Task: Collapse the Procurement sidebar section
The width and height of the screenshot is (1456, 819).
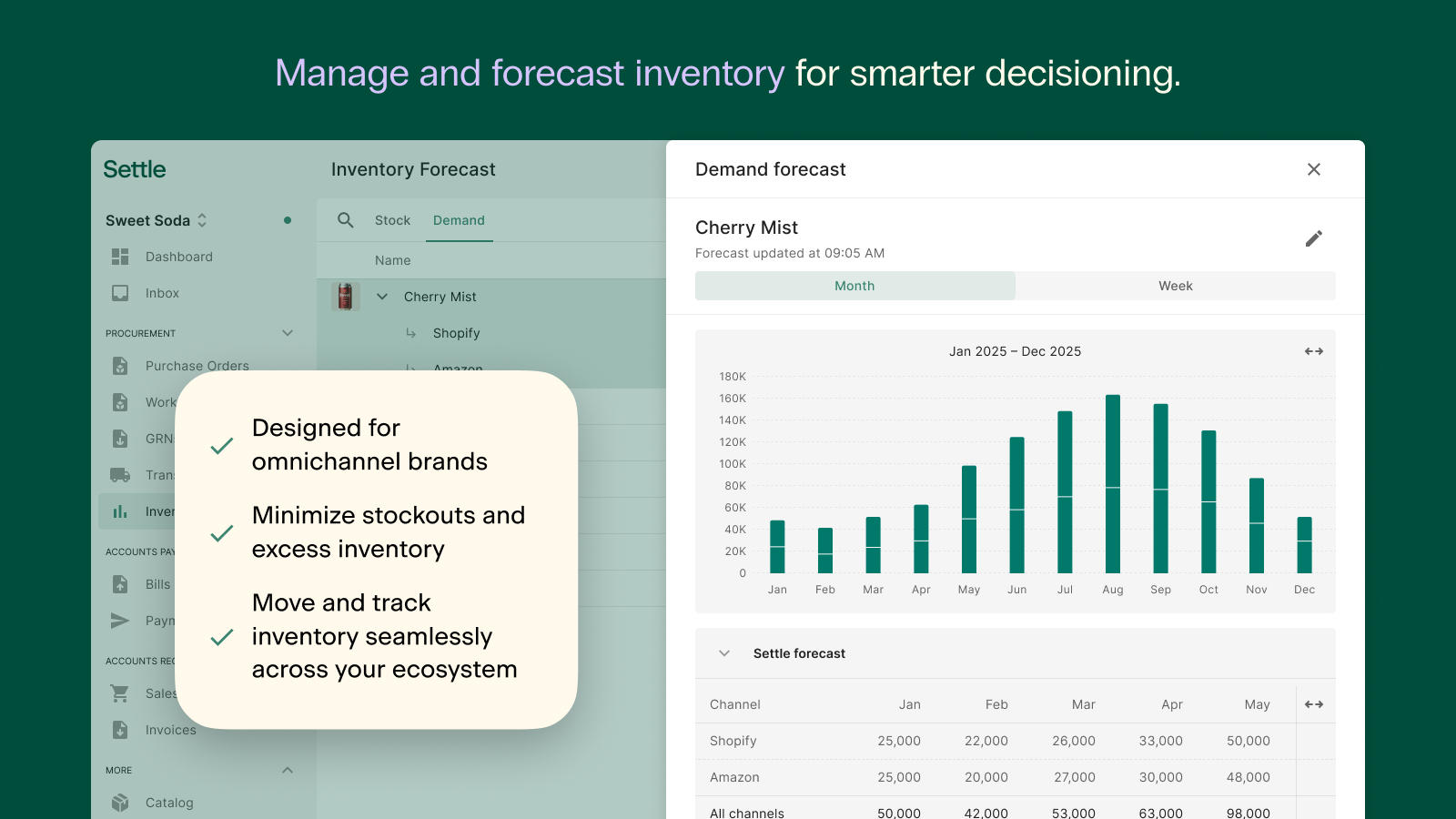Action: tap(288, 333)
